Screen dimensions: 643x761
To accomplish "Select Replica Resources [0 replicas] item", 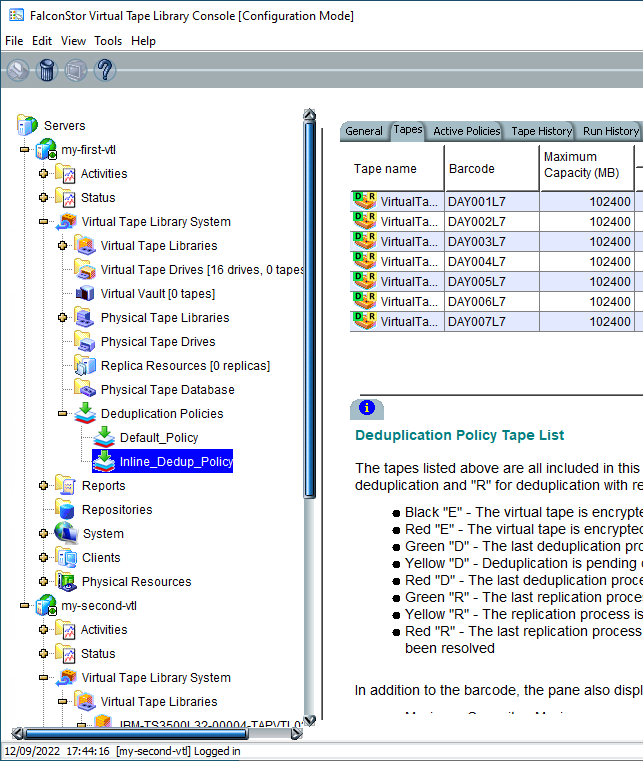I will (185, 365).
